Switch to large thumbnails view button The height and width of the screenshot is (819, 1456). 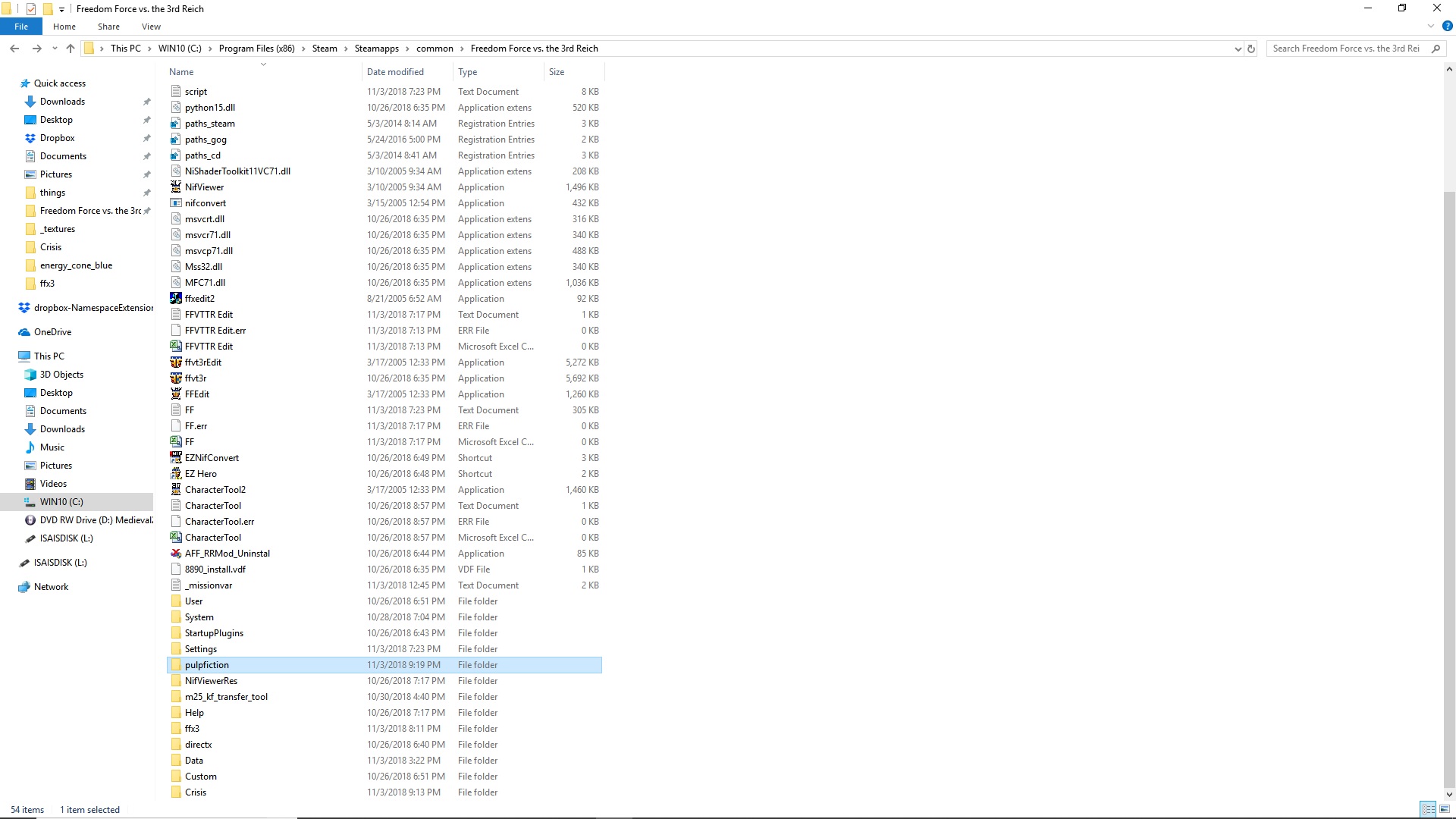click(1444, 810)
